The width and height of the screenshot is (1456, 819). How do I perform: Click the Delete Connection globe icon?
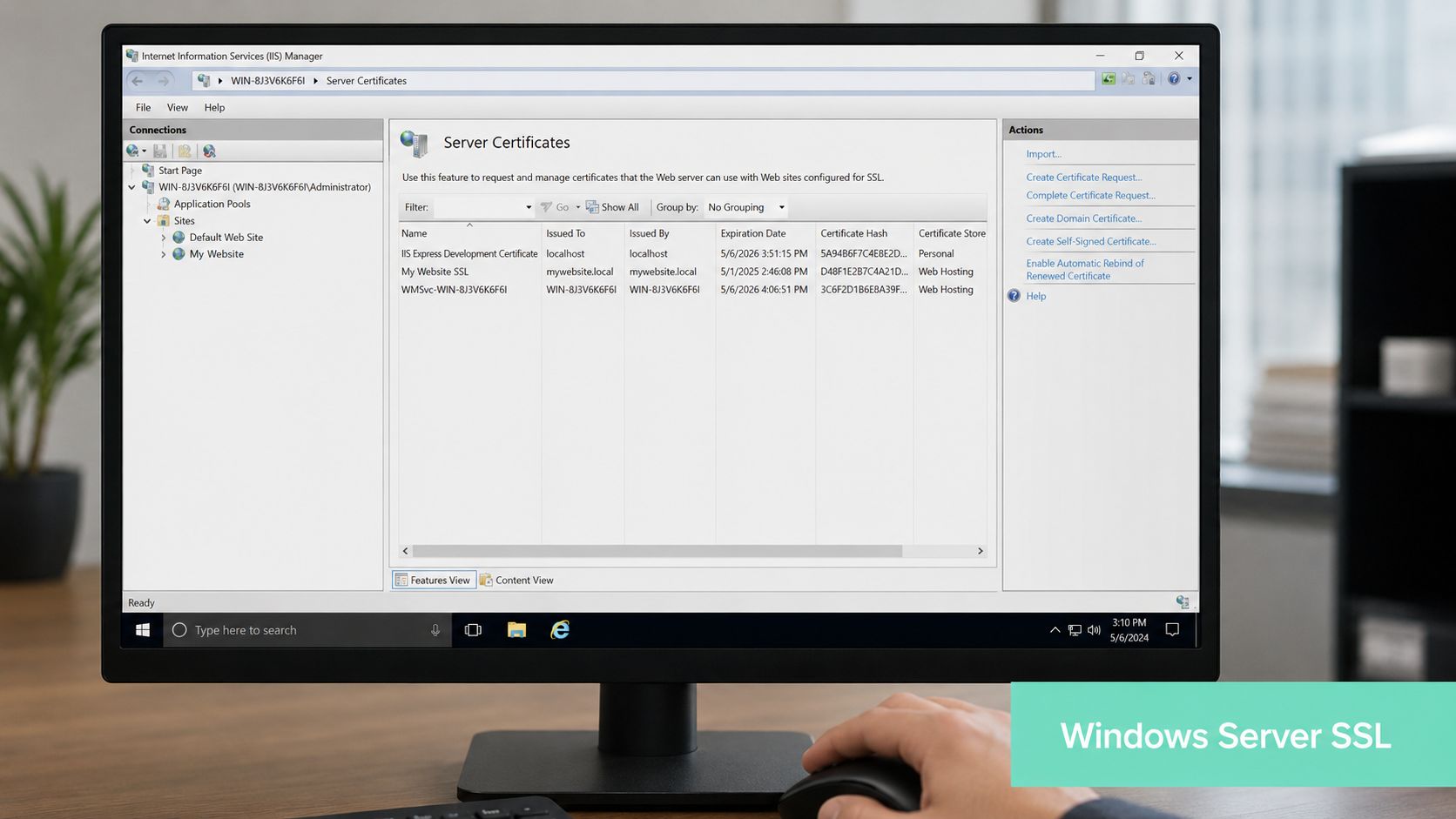[209, 151]
